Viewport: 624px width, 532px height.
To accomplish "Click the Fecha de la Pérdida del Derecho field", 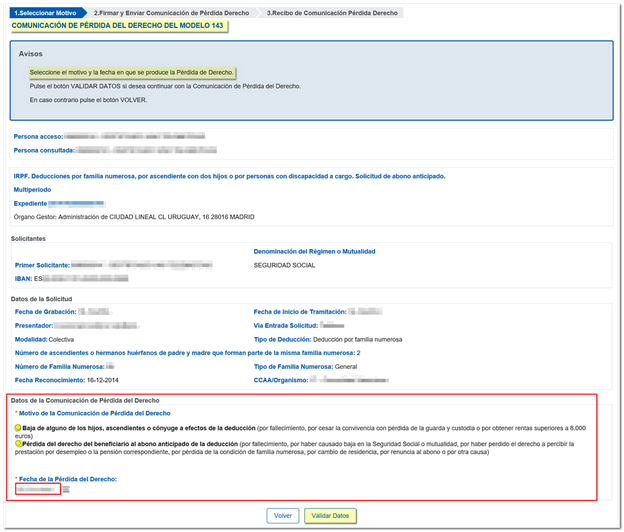I will [36, 491].
